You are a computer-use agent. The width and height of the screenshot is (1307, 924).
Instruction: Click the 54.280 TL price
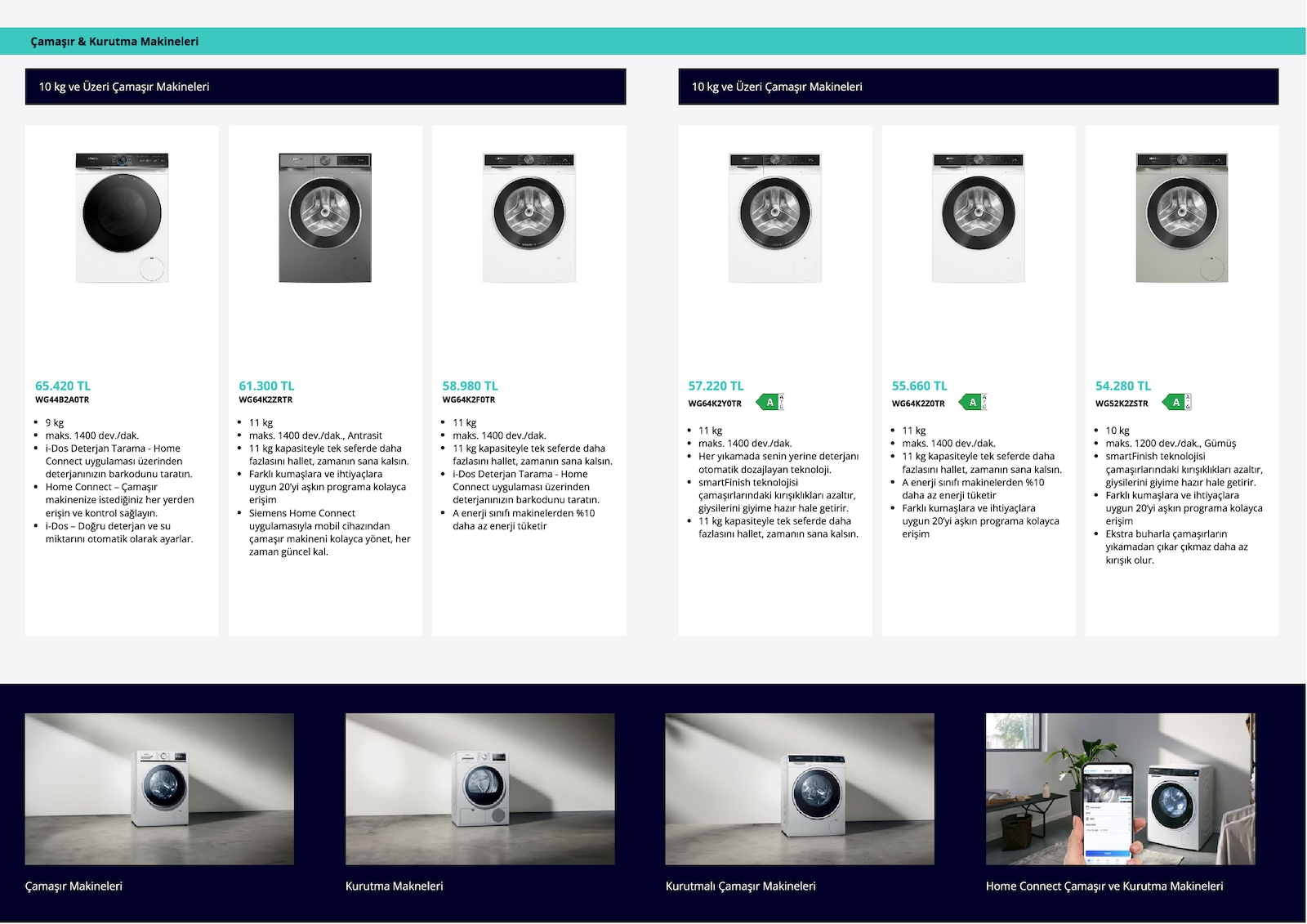(1123, 386)
